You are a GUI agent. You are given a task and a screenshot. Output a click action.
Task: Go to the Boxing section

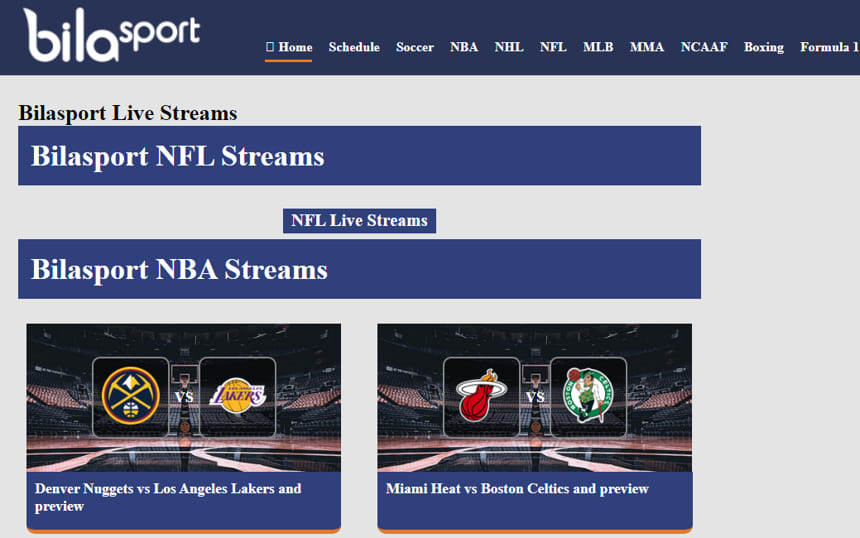tap(763, 47)
